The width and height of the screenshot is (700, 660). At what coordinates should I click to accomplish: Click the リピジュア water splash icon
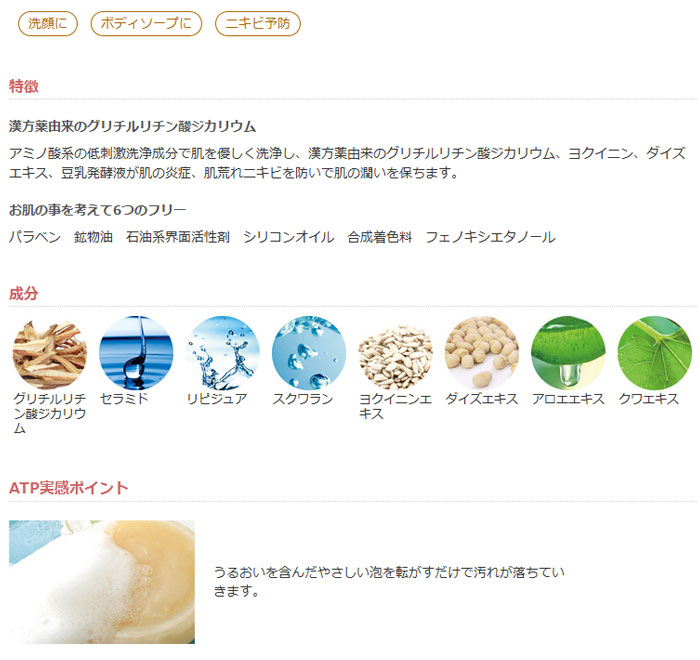pos(223,353)
